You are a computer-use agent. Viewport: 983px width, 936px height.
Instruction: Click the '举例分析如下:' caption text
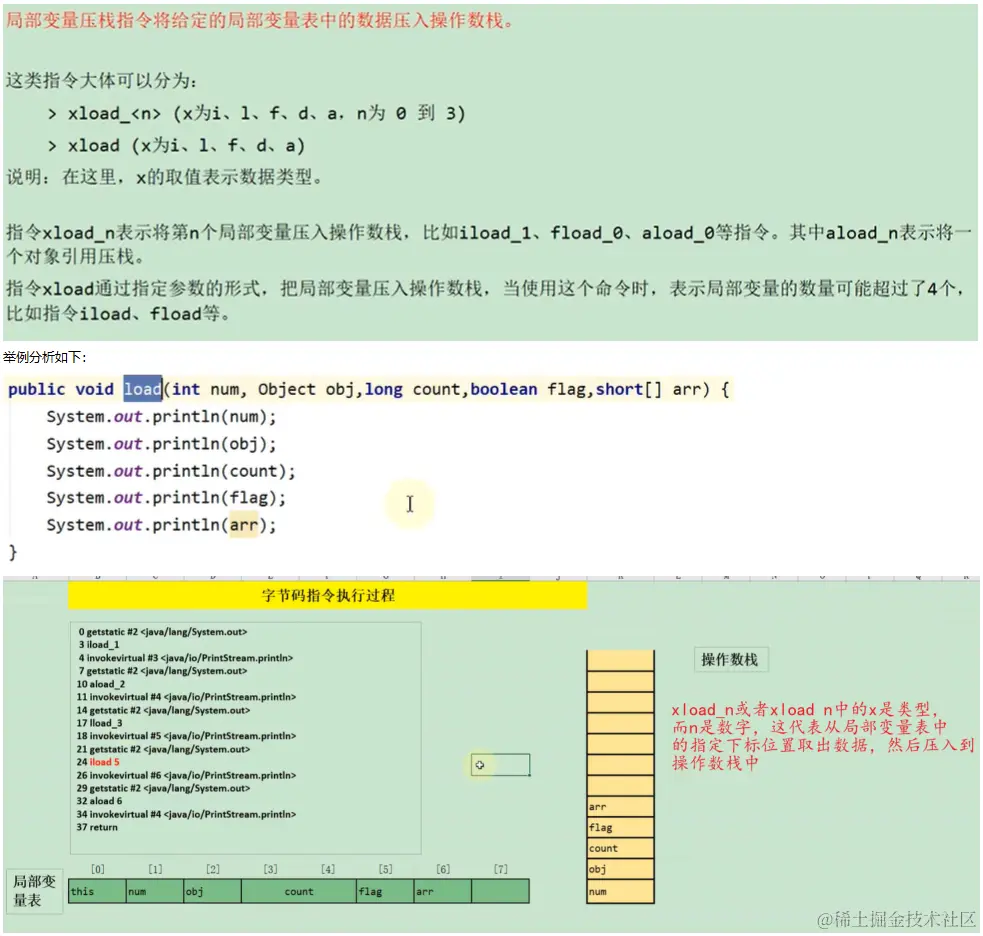[45, 357]
